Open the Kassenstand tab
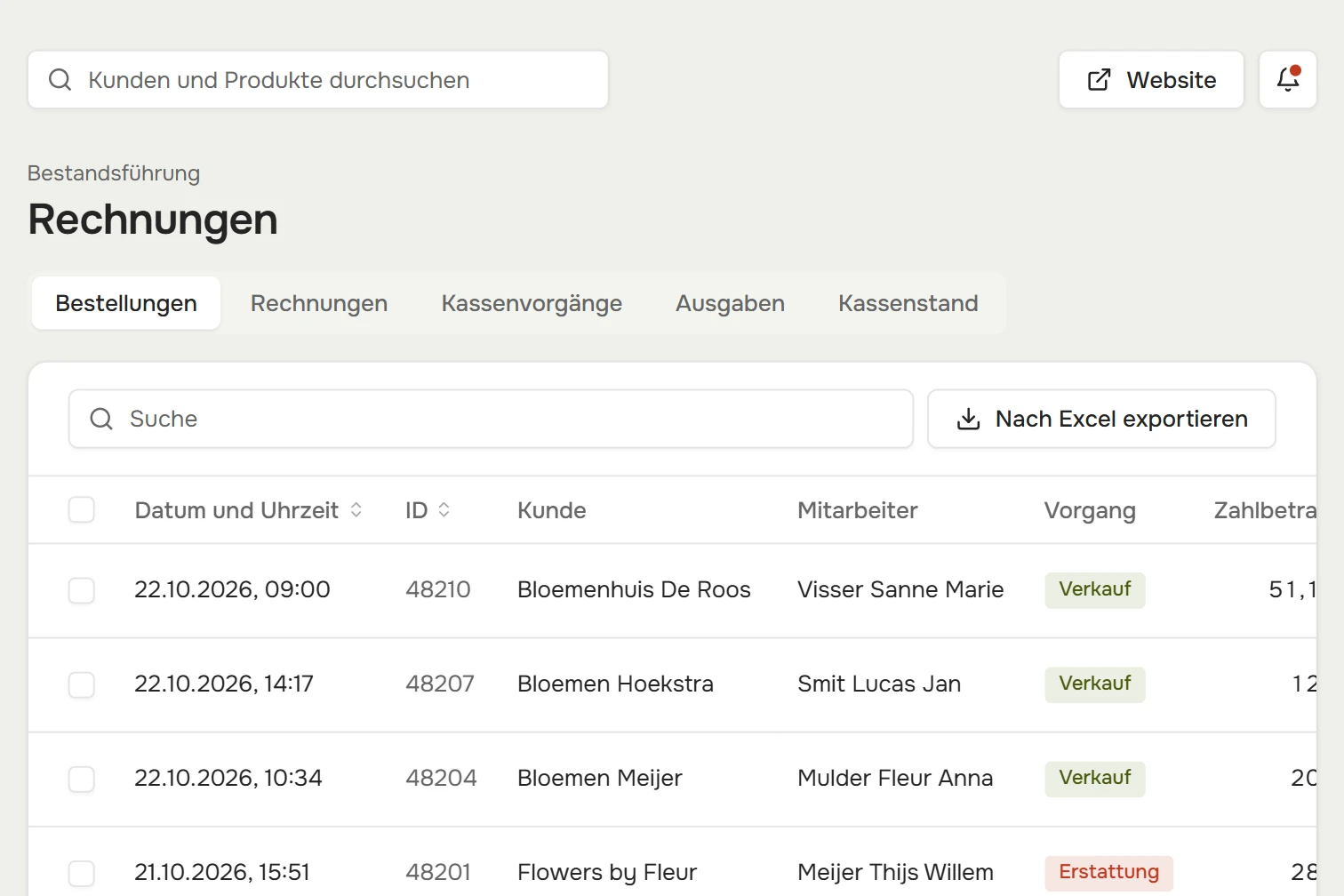1344x896 pixels. tap(908, 303)
